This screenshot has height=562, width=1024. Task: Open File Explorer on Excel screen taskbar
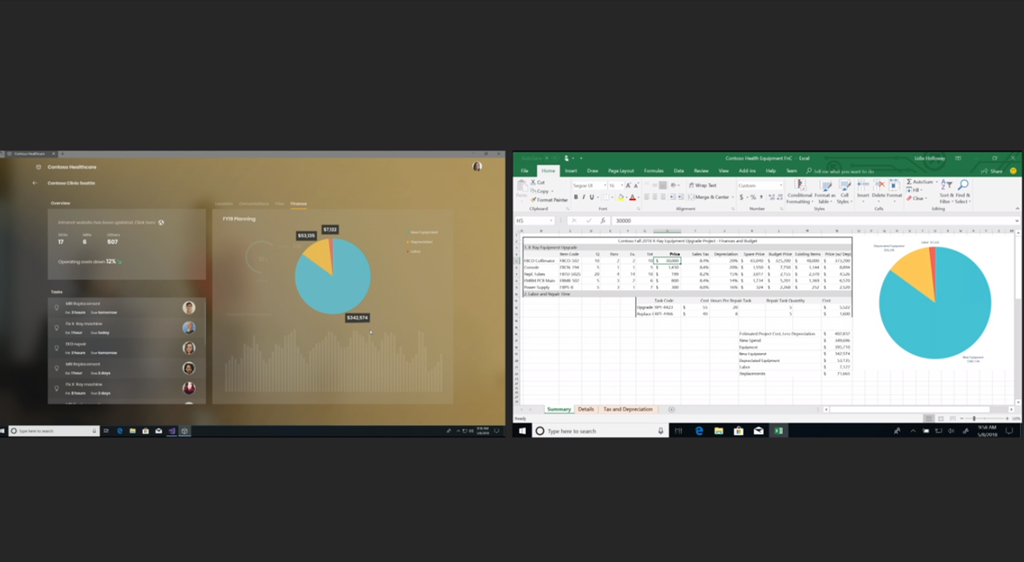(719, 431)
